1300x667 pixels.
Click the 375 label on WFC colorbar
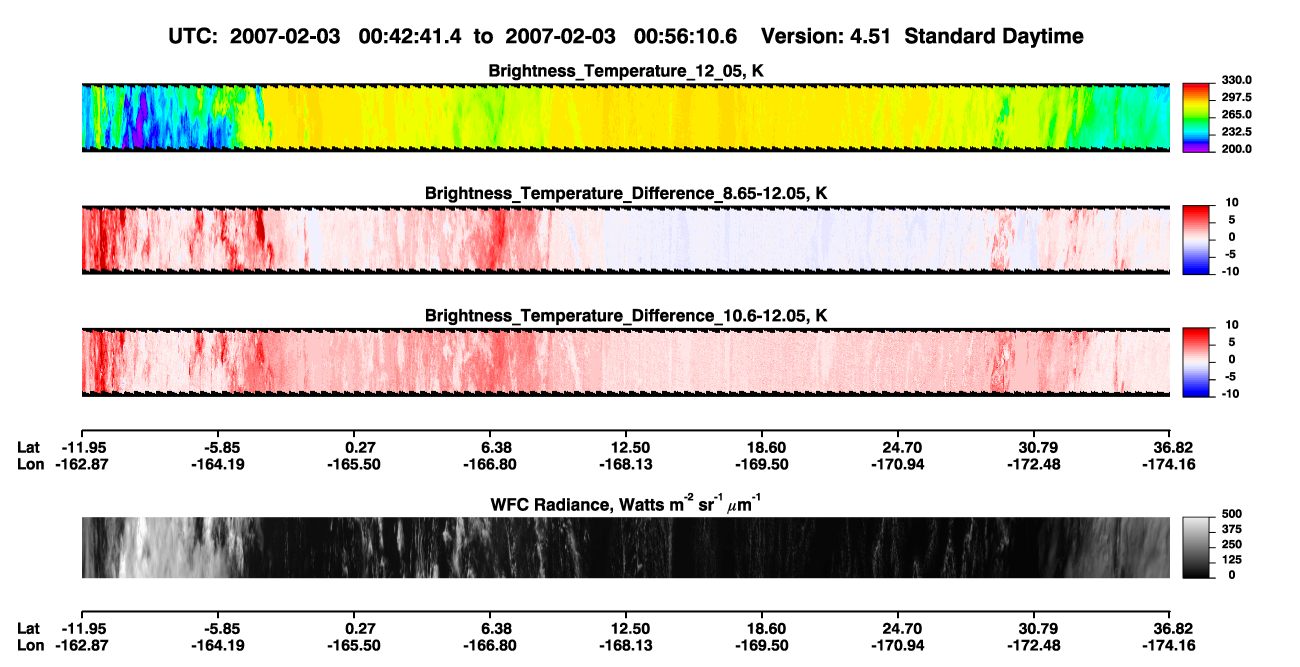(x=1231, y=530)
